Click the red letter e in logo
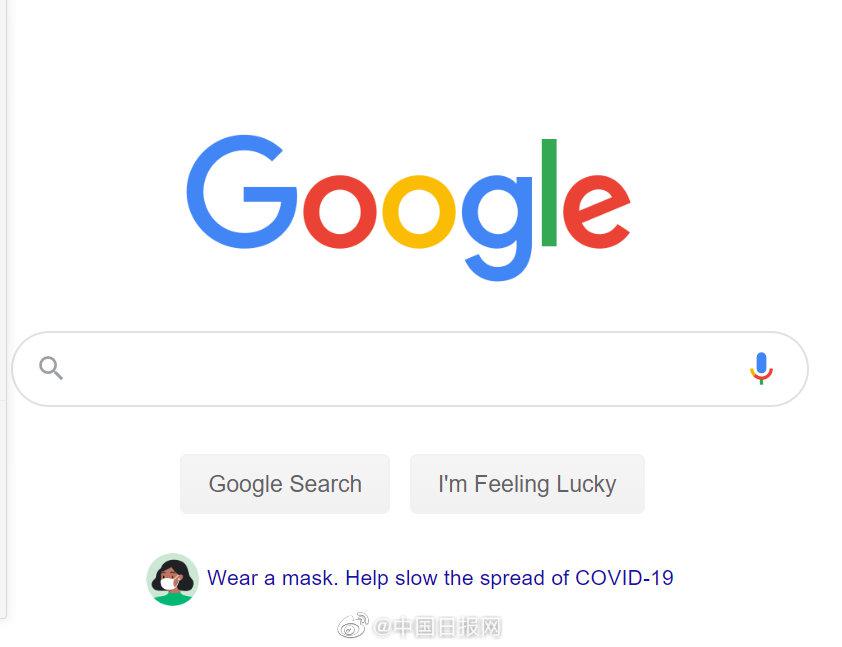 coord(597,212)
